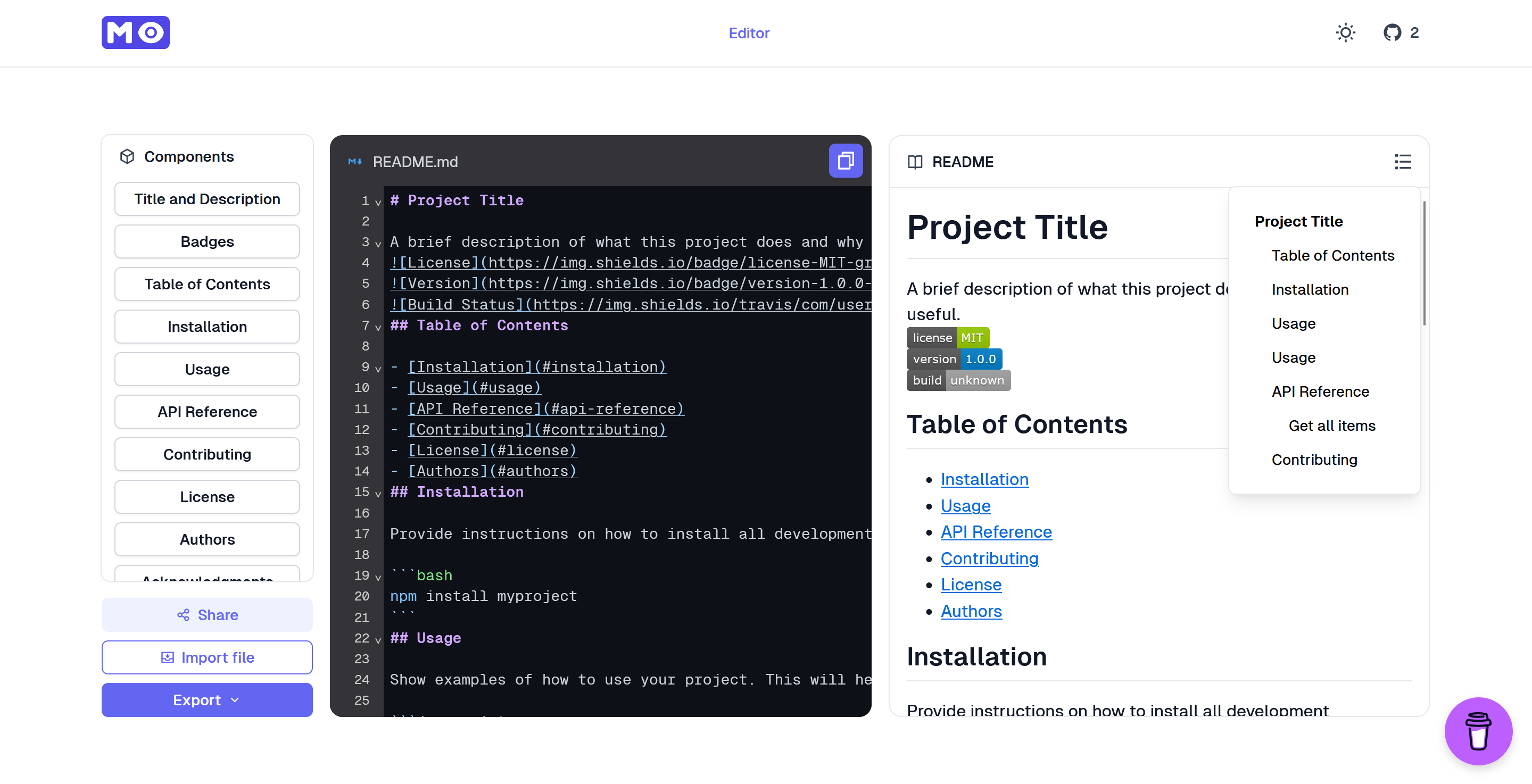Click the '```bash' line in editor
The image size is (1532, 784).
(x=421, y=576)
